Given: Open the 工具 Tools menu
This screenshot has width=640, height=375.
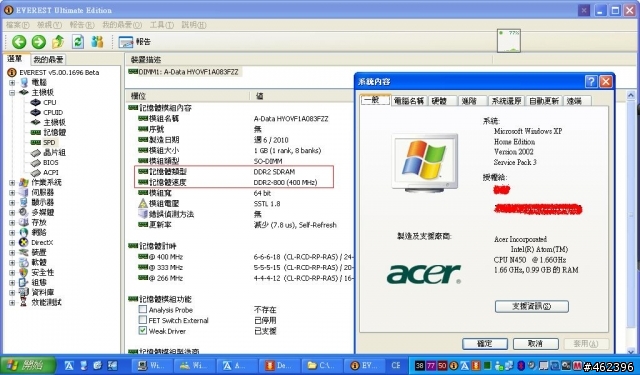Looking at the screenshot, I should [x=162, y=25].
